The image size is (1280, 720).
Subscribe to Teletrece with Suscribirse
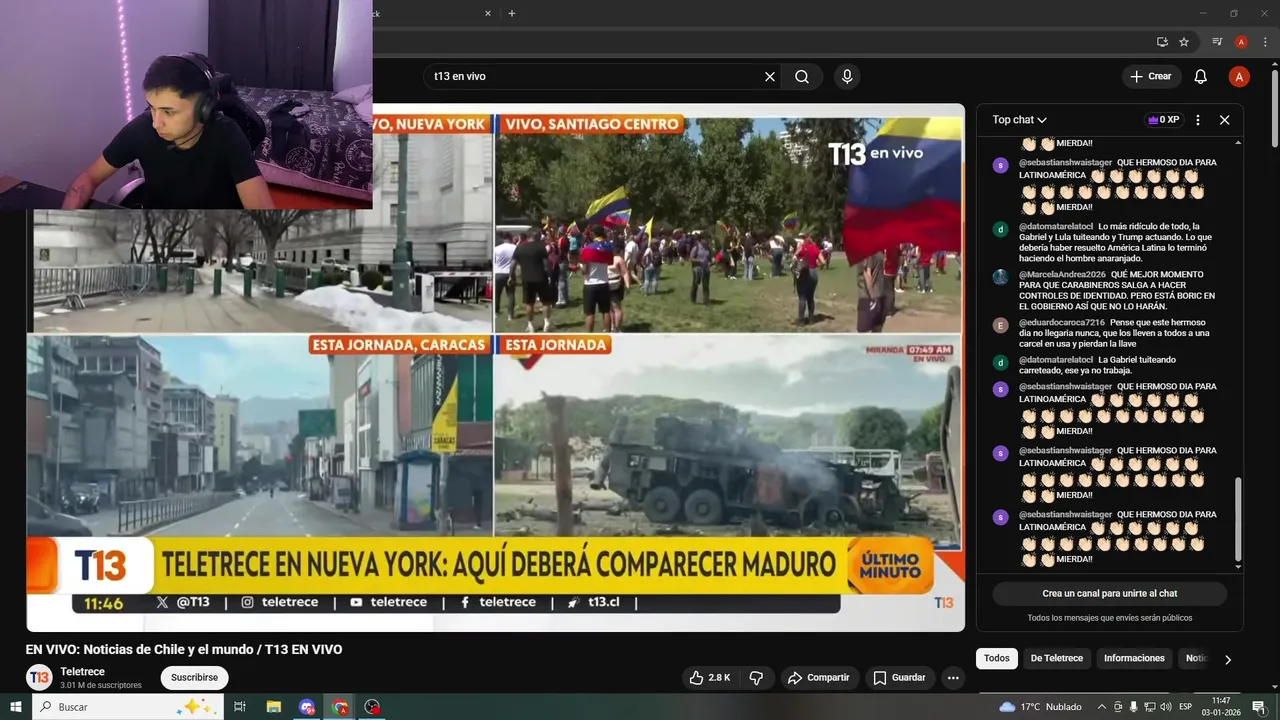pos(194,678)
